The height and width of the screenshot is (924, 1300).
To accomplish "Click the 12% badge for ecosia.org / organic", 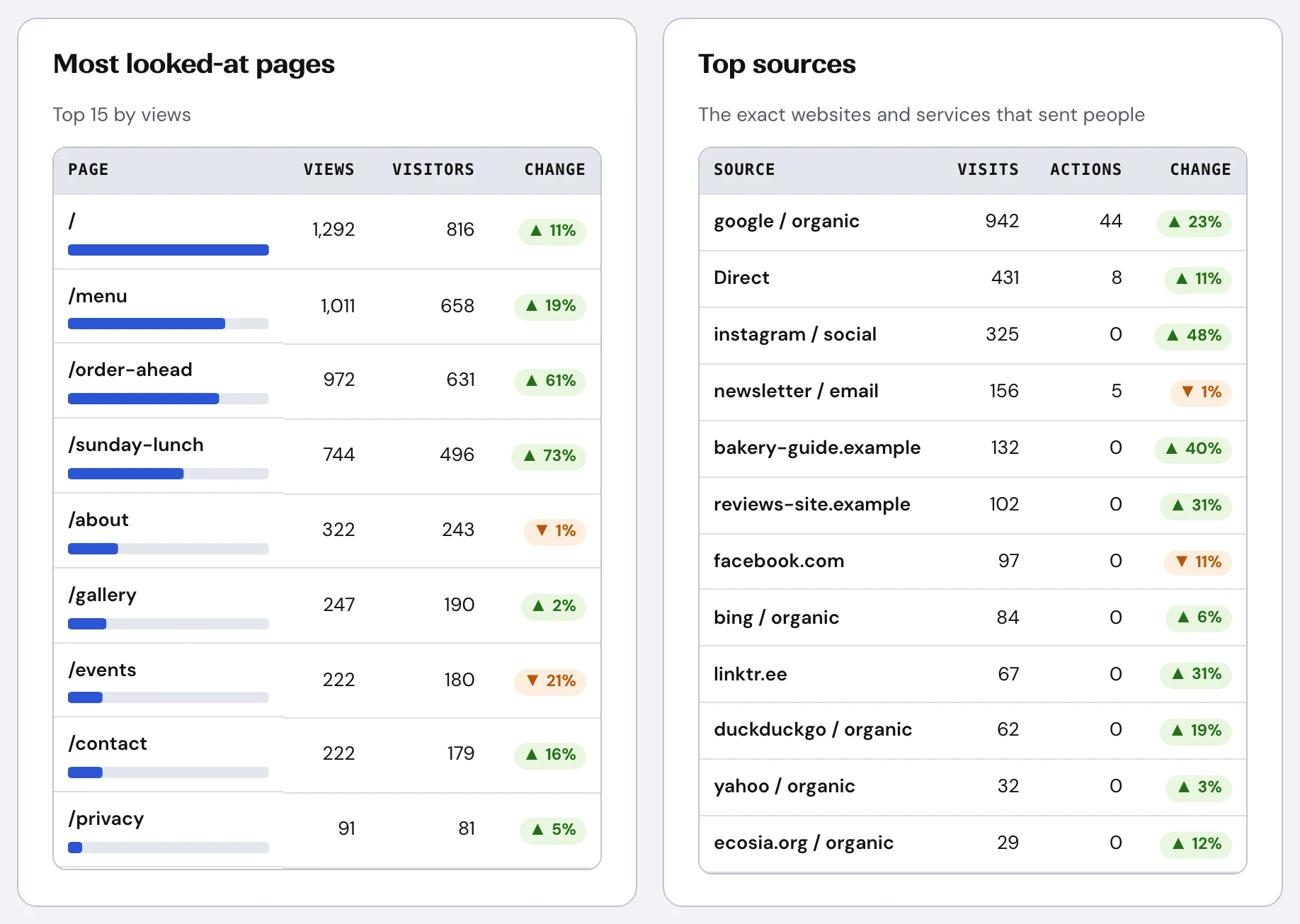I will pyautogui.click(x=1196, y=844).
